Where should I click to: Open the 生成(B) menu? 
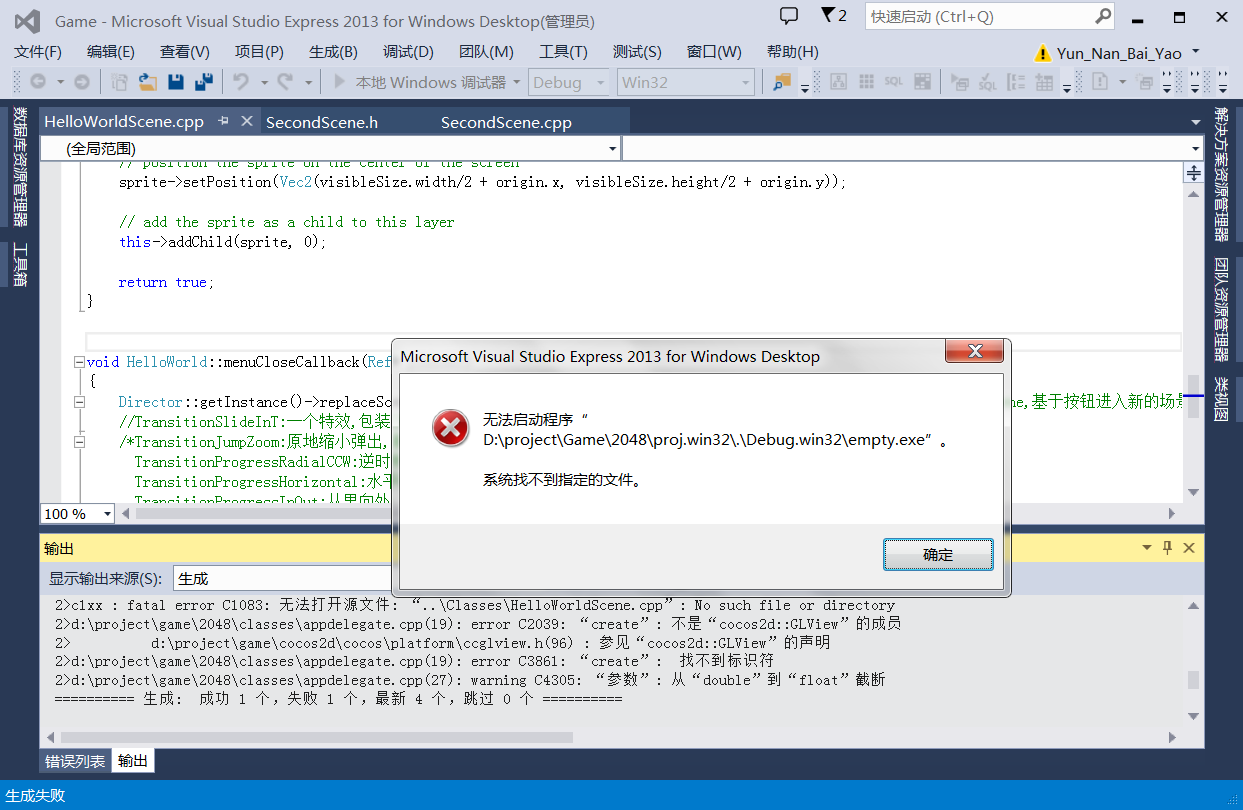[x=333, y=52]
